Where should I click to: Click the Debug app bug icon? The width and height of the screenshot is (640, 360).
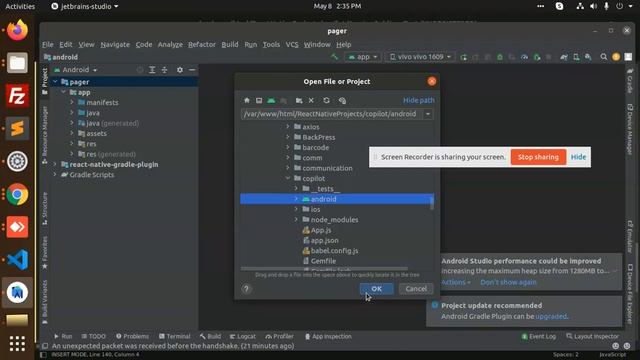(500, 57)
